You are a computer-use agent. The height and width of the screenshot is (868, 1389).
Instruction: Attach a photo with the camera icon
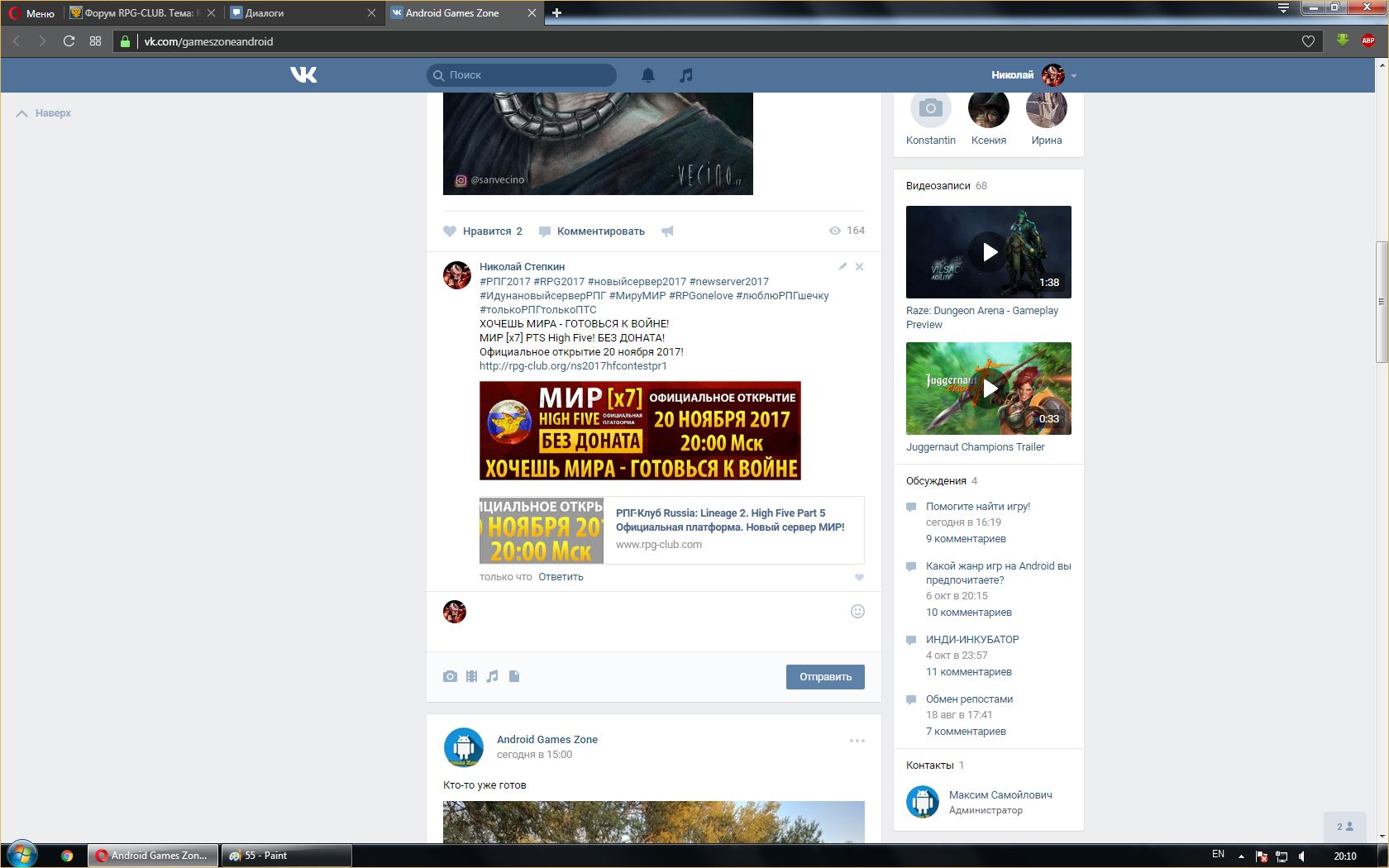tap(450, 676)
